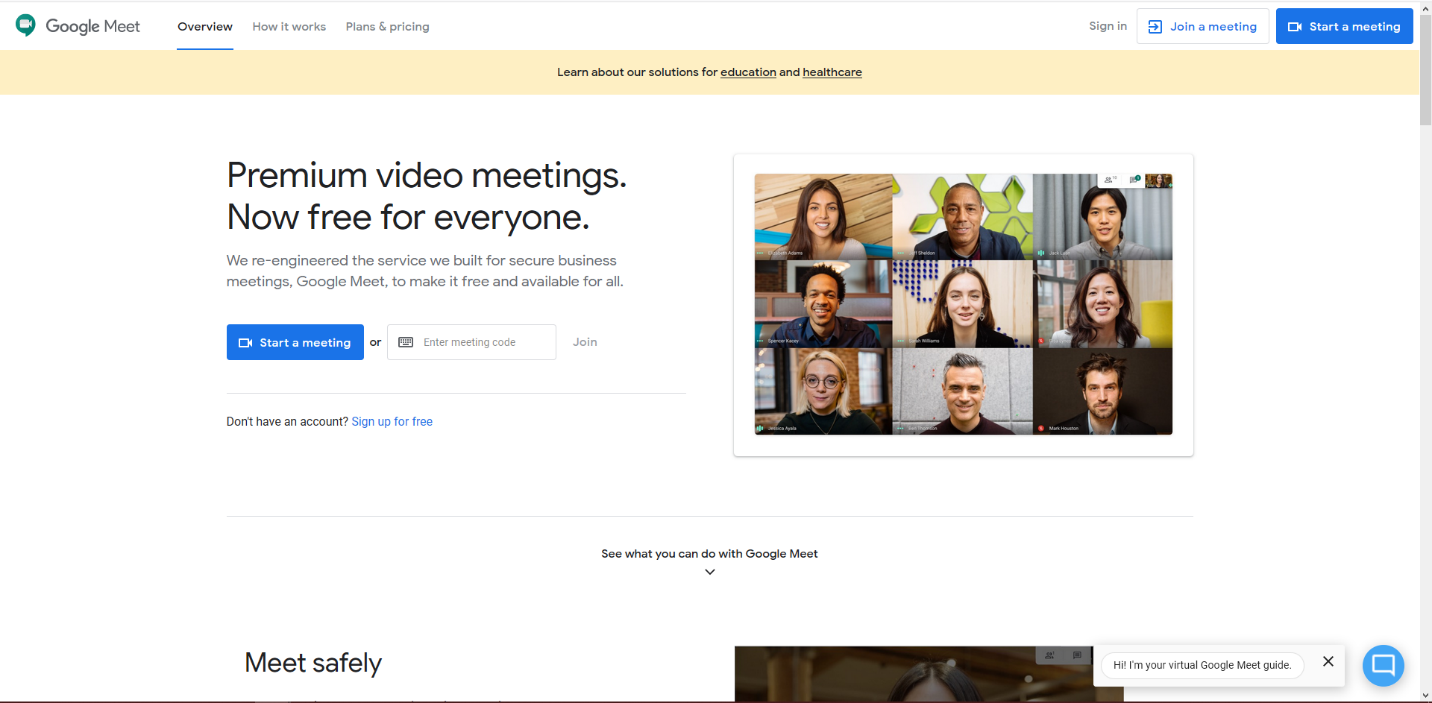Viewport: 1432px width, 703px height.
Task: Click See what you can do with Google Meet text
Action: pos(709,553)
